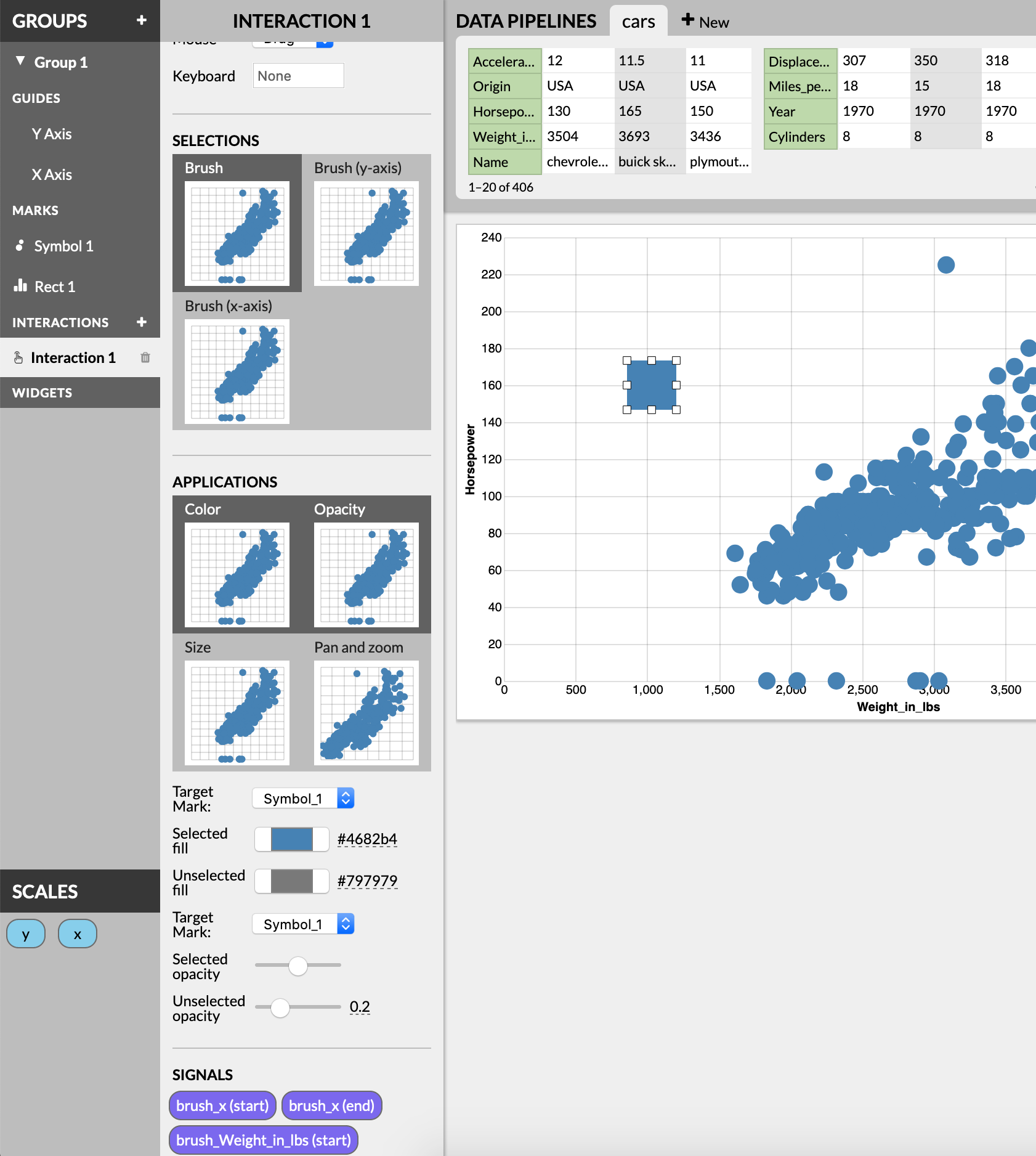This screenshot has height=1156, width=1036.
Task: Click the plus icon beside New pipeline
Action: (x=688, y=20)
